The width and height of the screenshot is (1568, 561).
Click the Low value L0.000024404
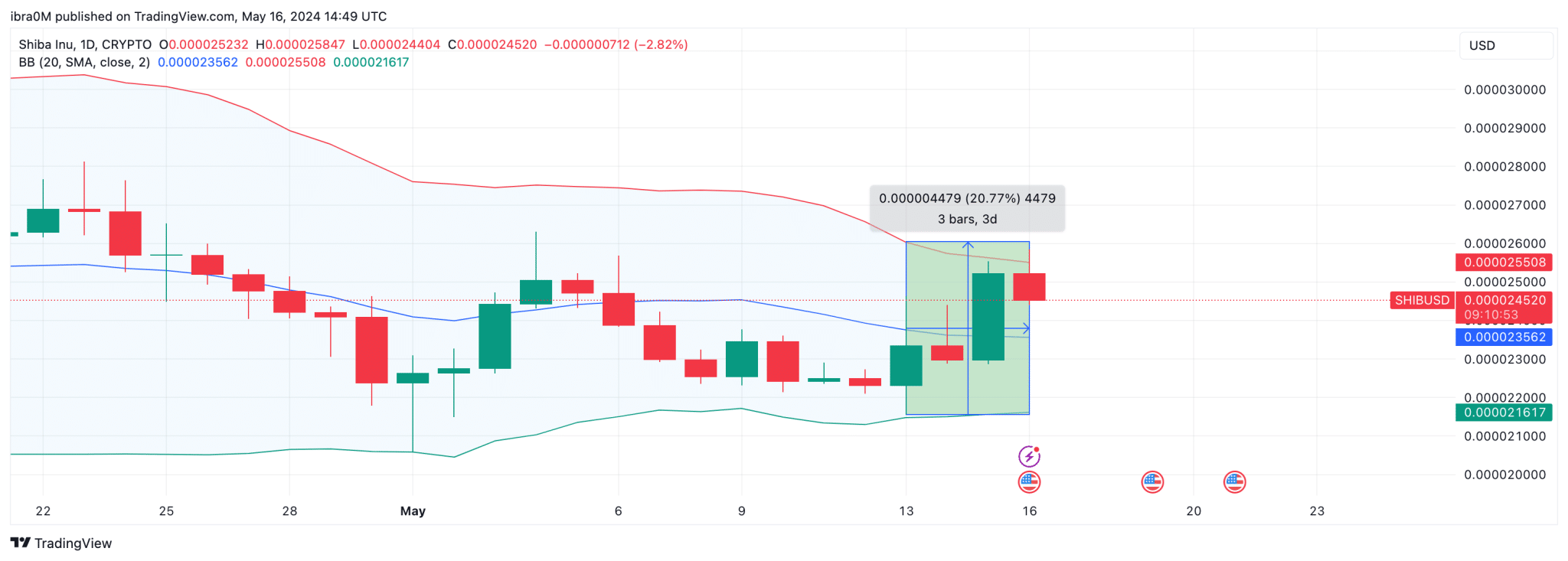tap(397, 44)
